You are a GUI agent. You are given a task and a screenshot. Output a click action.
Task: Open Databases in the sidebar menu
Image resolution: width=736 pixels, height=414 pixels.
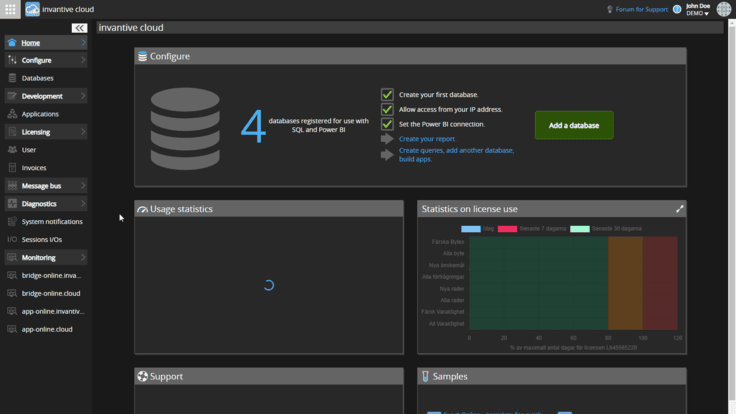(38, 78)
